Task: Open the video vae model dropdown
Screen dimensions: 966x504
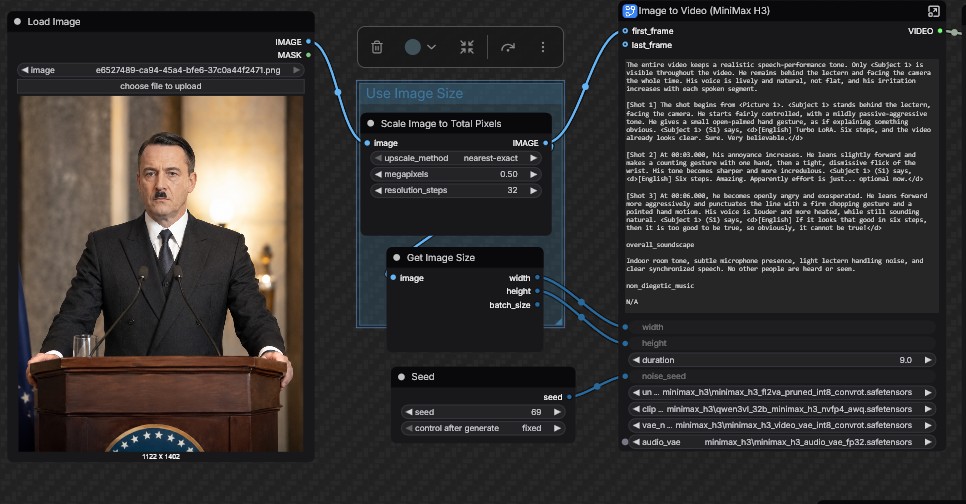Action: pyautogui.click(x=782, y=425)
